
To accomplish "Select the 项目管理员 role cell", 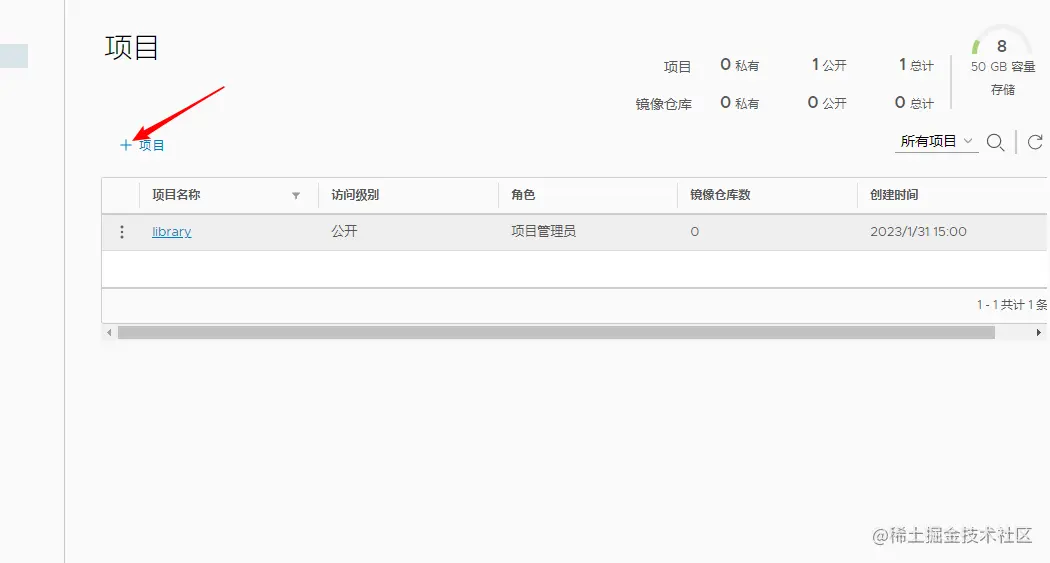I will pyautogui.click(x=543, y=232).
